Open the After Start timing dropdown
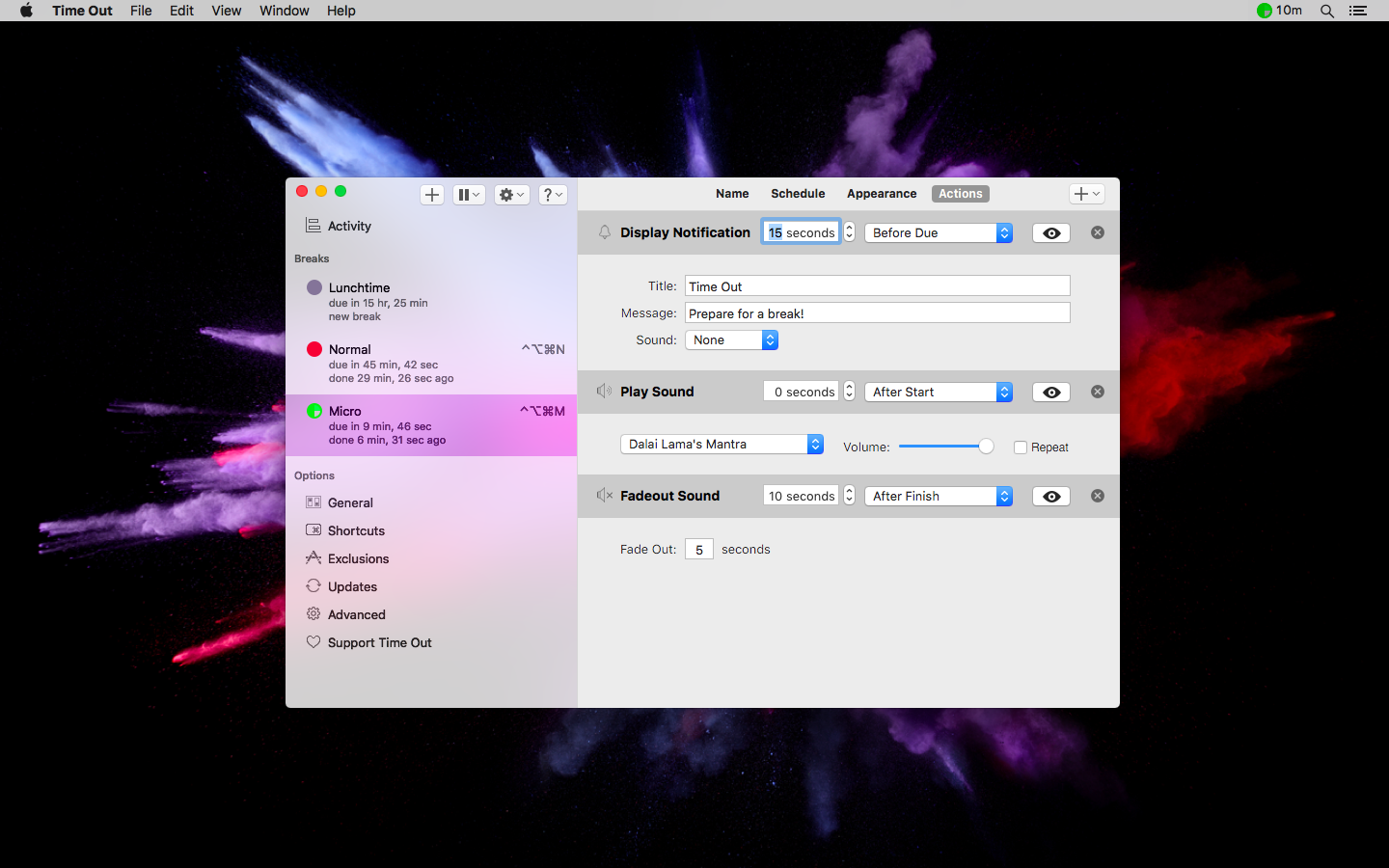Viewport: 1389px width, 868px height. 939,393
